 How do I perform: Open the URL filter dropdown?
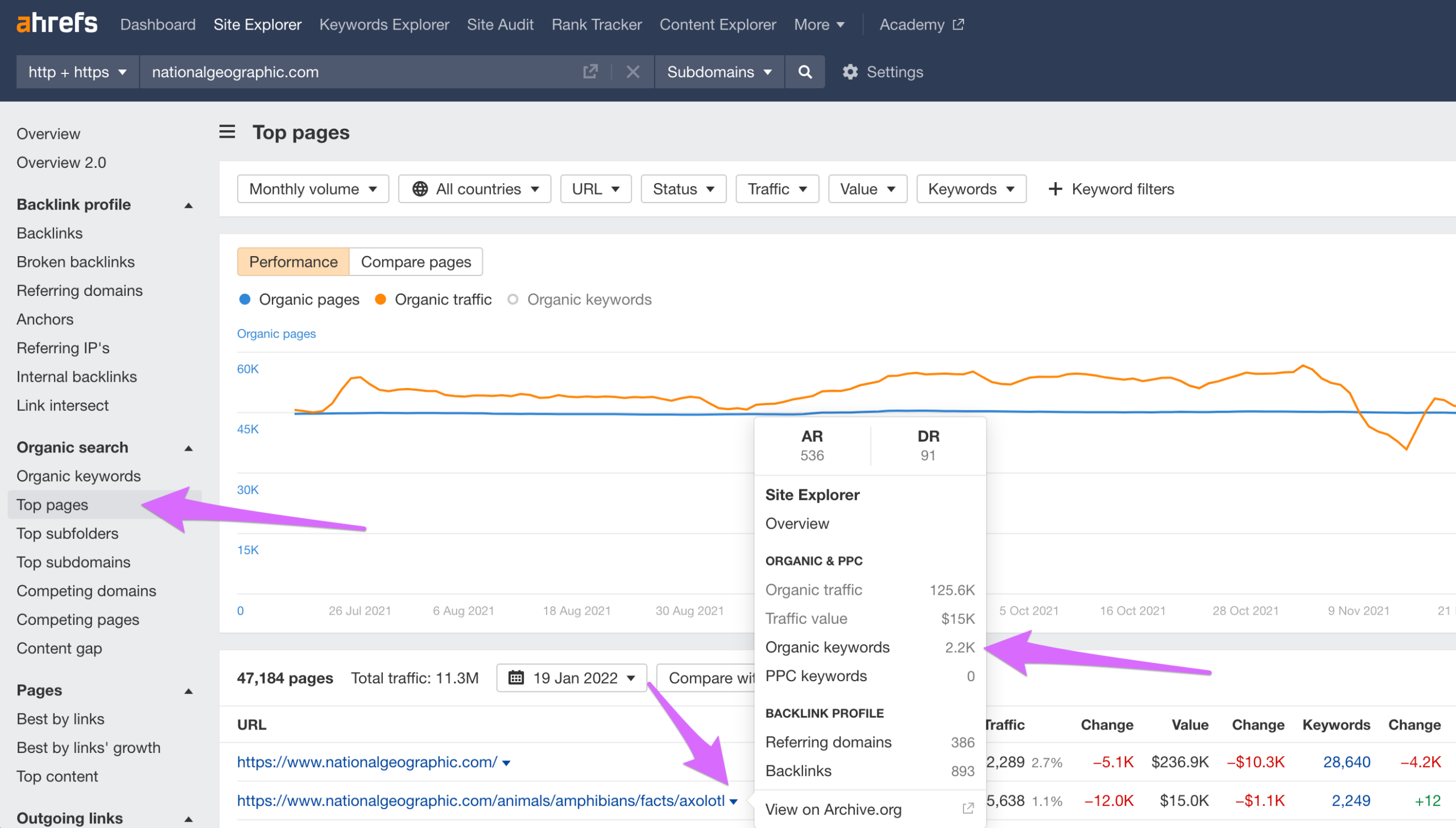[x=595, y=189]
